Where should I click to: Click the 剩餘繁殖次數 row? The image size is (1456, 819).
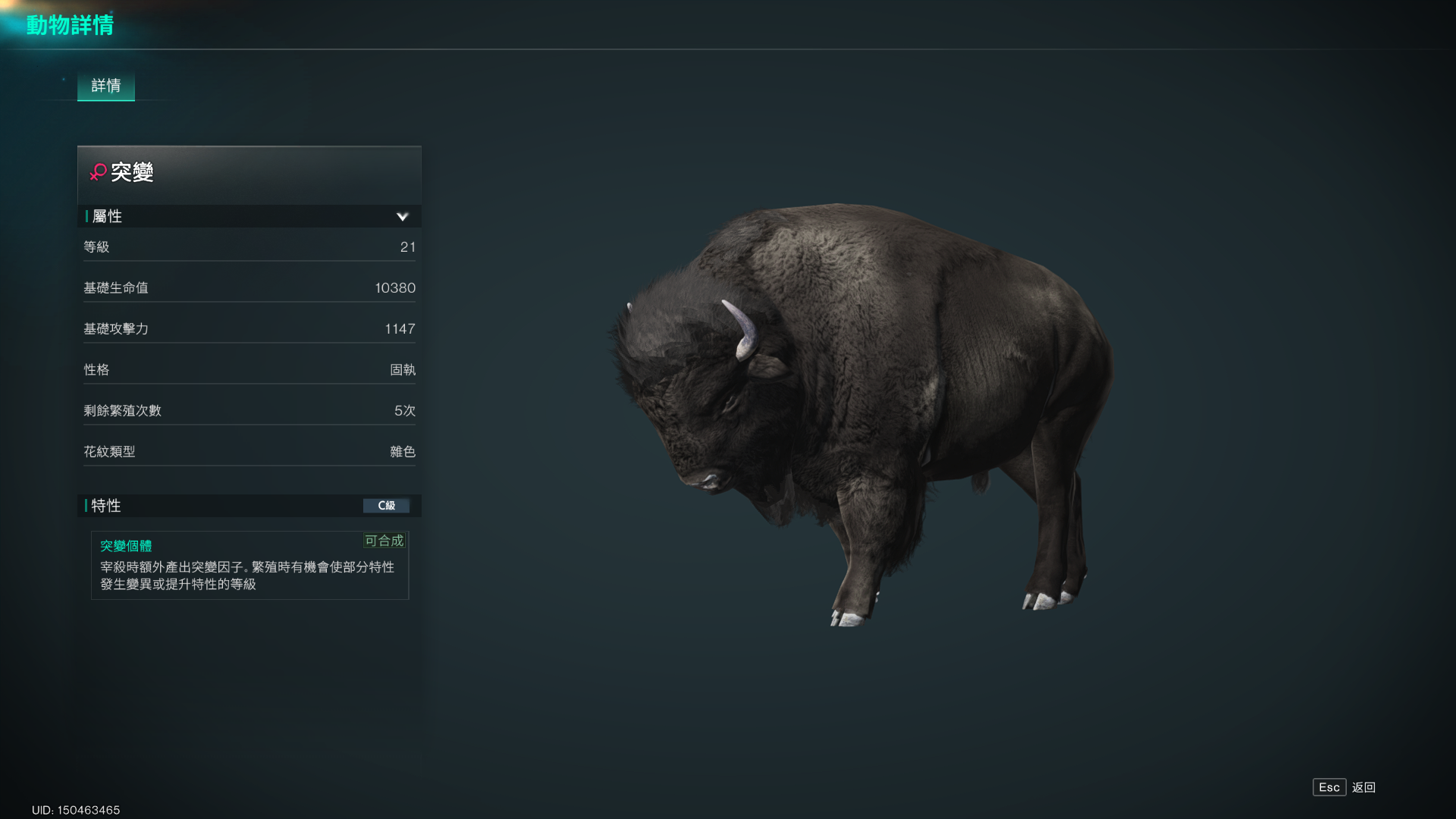pos(249,411)
